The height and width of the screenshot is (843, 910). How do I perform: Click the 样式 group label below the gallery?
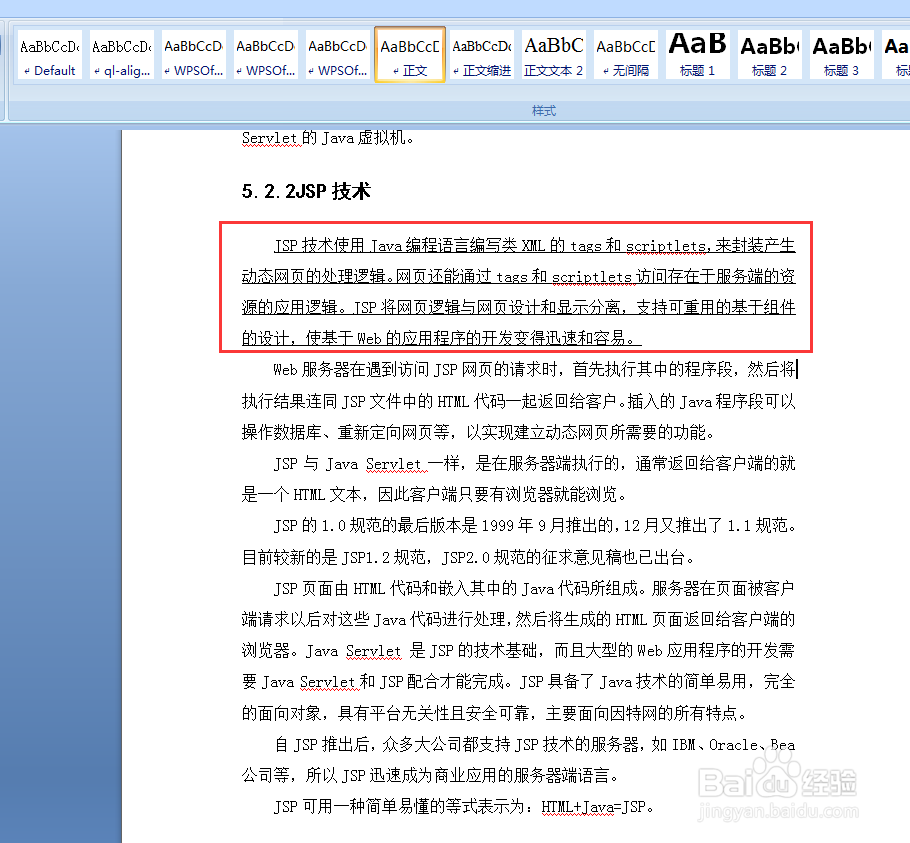tap(543, 112)
